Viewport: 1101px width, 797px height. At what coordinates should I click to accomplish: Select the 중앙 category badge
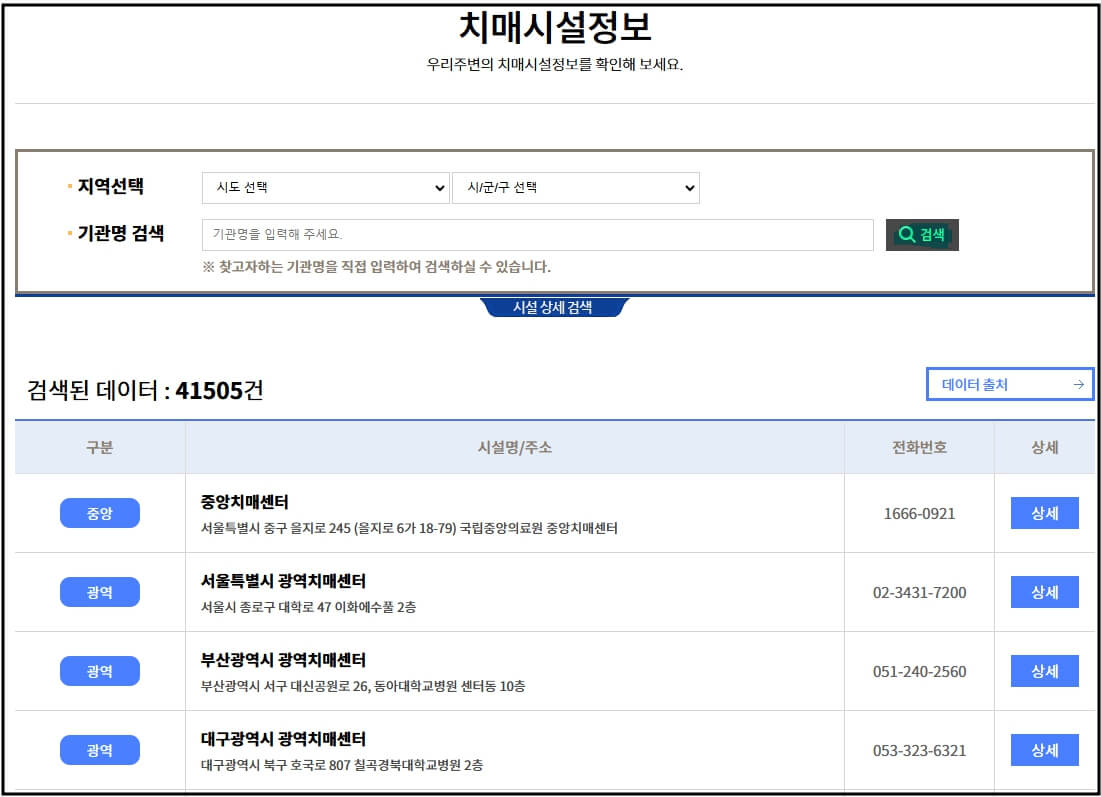pos(99,513)
